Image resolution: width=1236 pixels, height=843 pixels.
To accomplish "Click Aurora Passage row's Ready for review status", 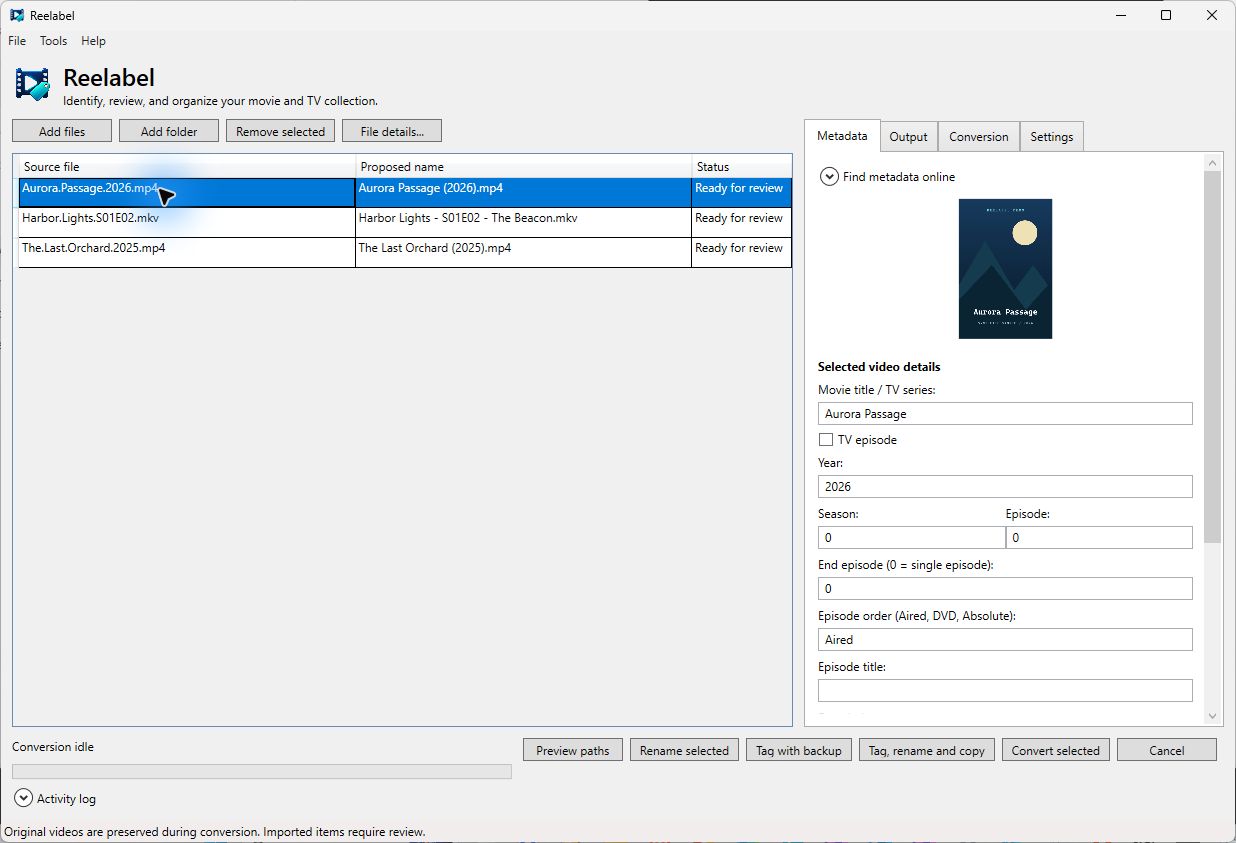I will coord(741,193).
